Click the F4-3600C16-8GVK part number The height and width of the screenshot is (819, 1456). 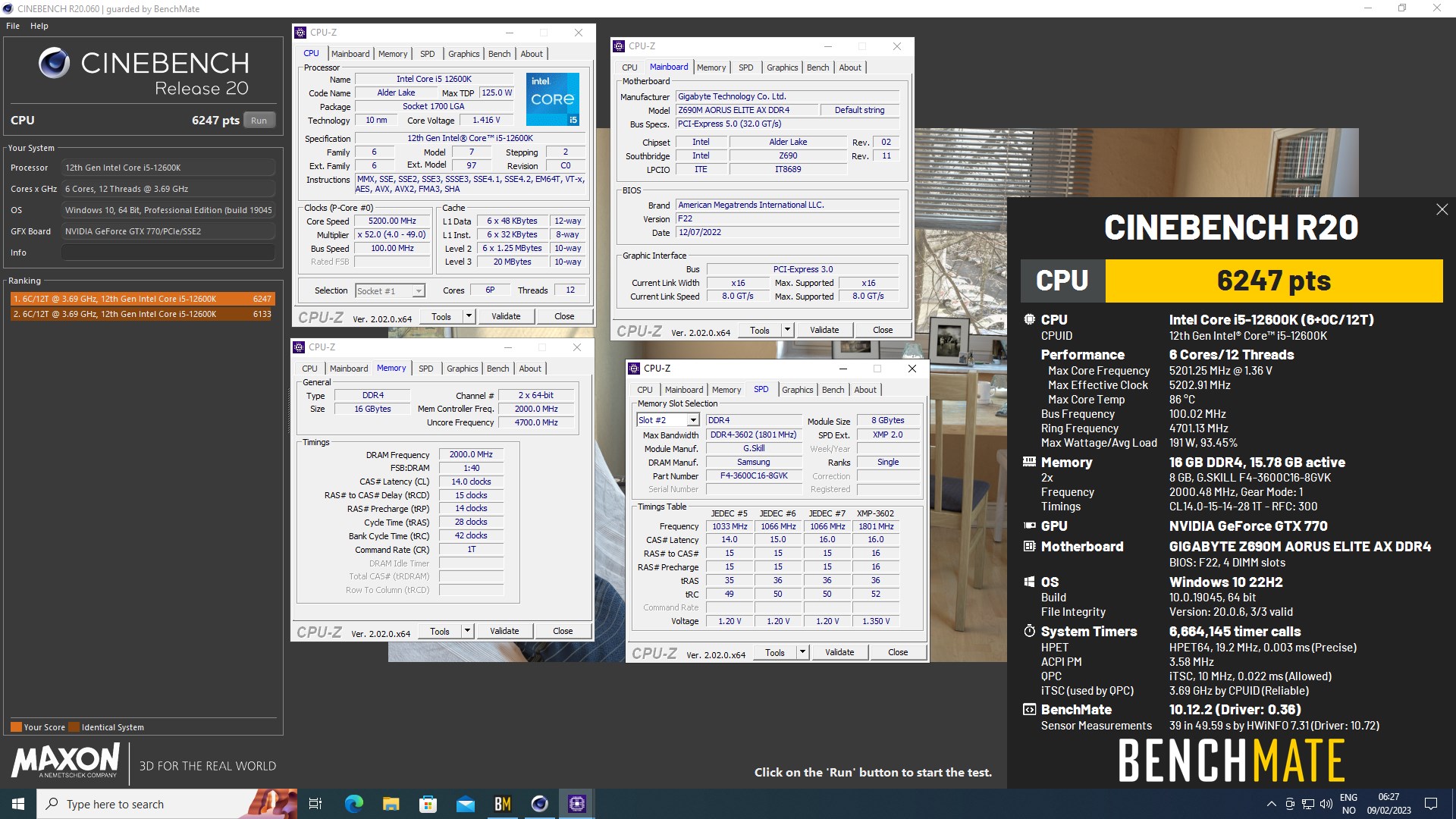pos(754,476)
